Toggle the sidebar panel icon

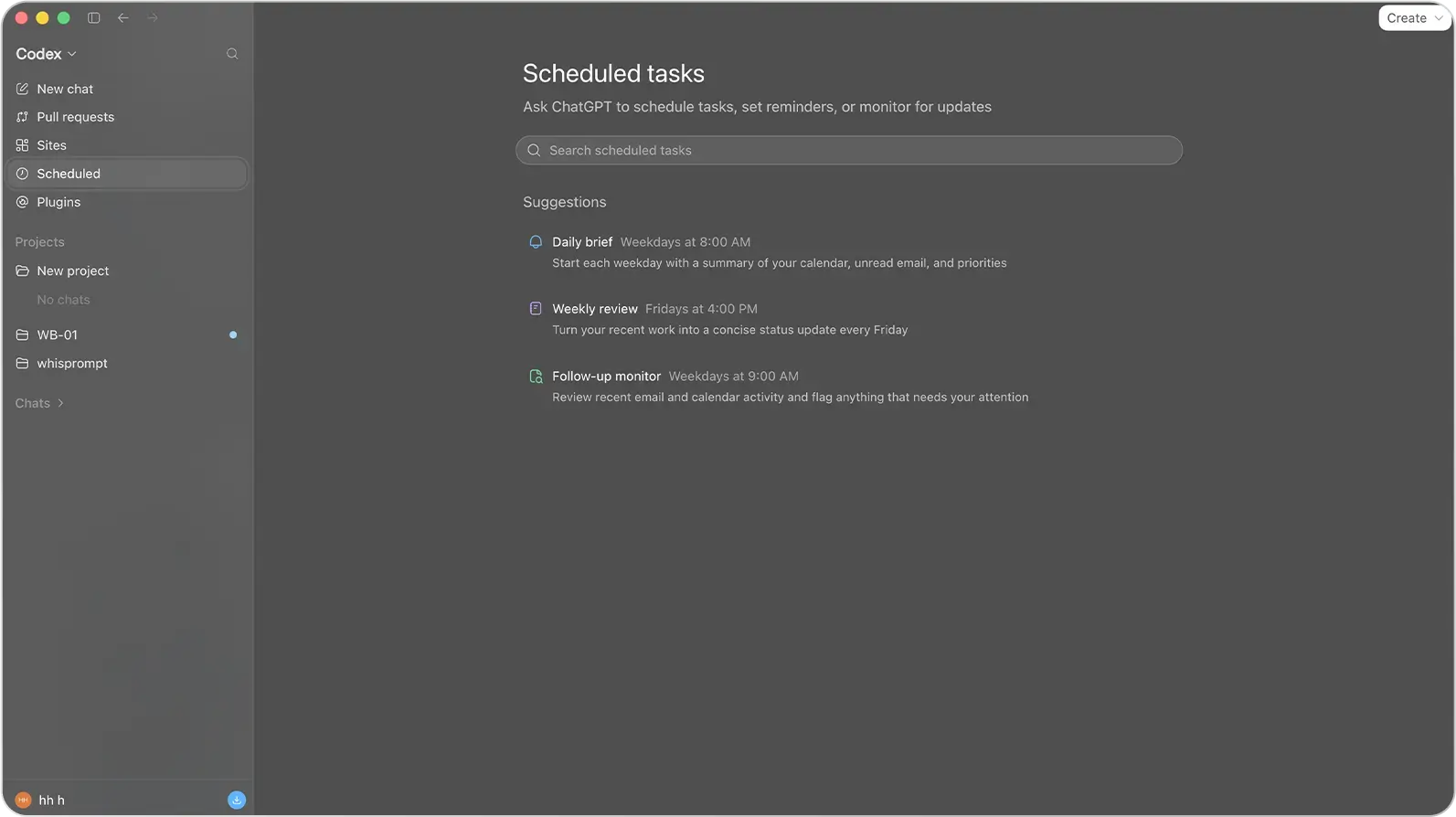pyautogui.click(x=93, y=17)
